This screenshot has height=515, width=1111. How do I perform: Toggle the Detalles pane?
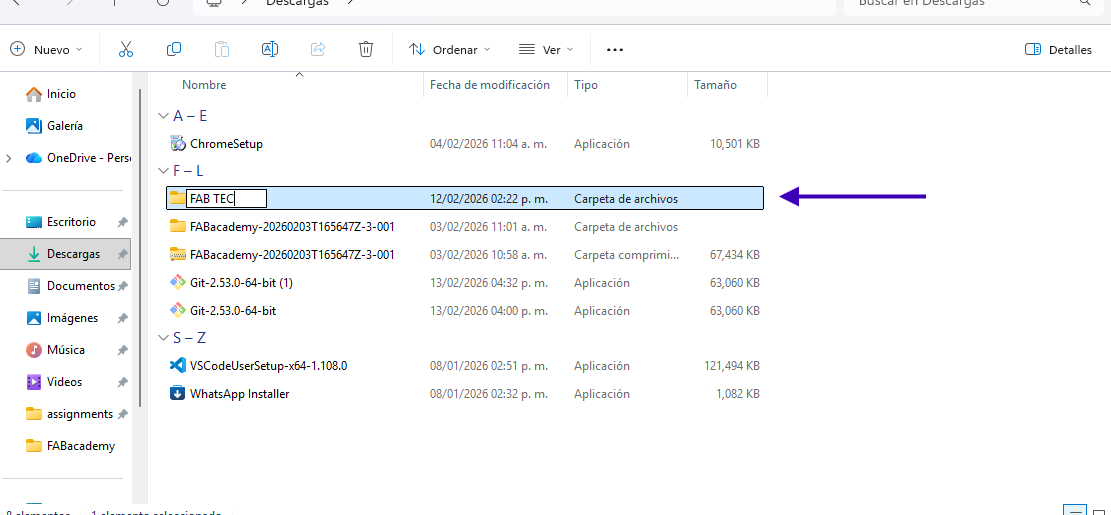1059,50
